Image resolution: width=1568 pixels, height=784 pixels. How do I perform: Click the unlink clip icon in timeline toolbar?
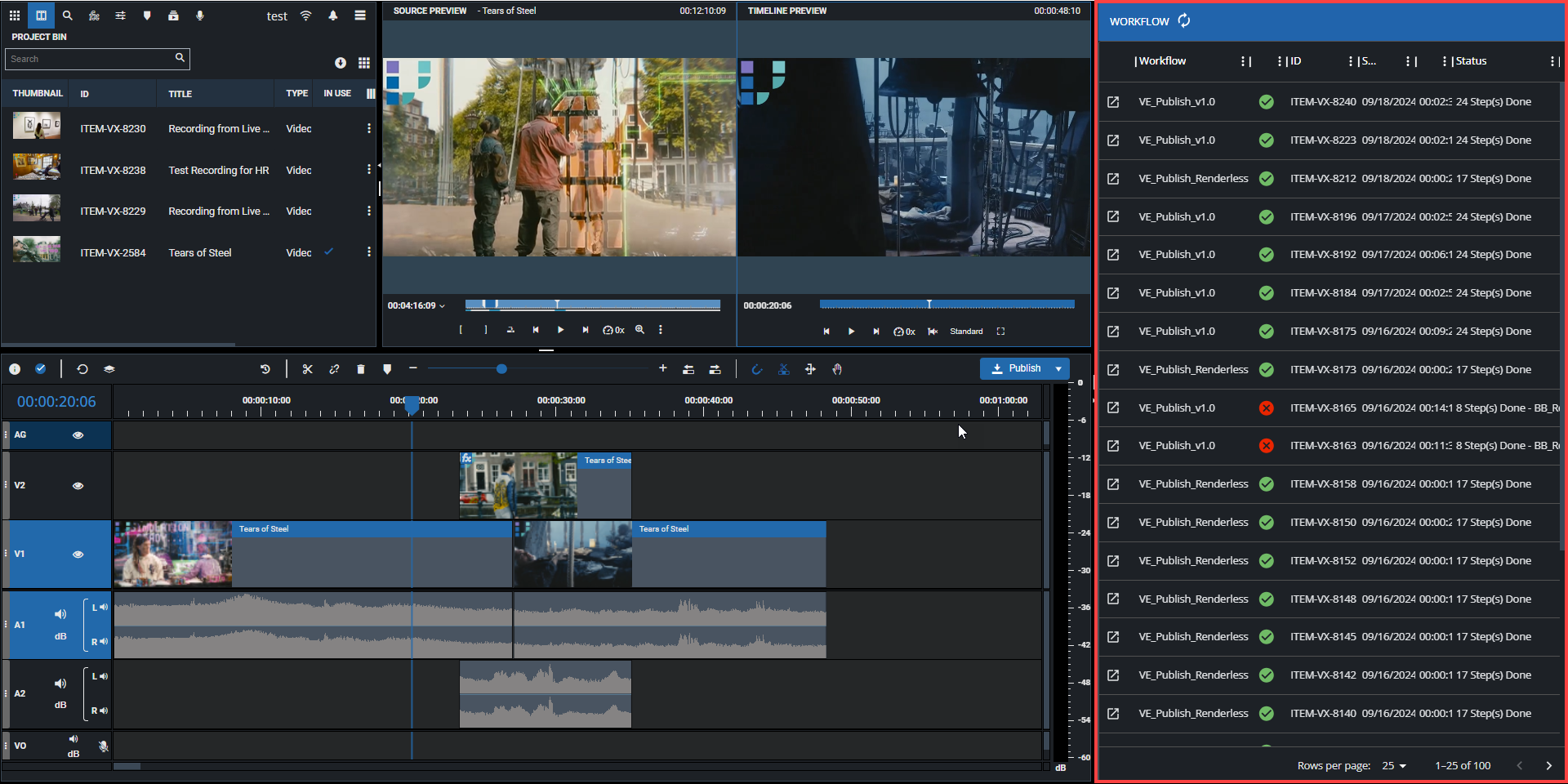tap(334, 369)
